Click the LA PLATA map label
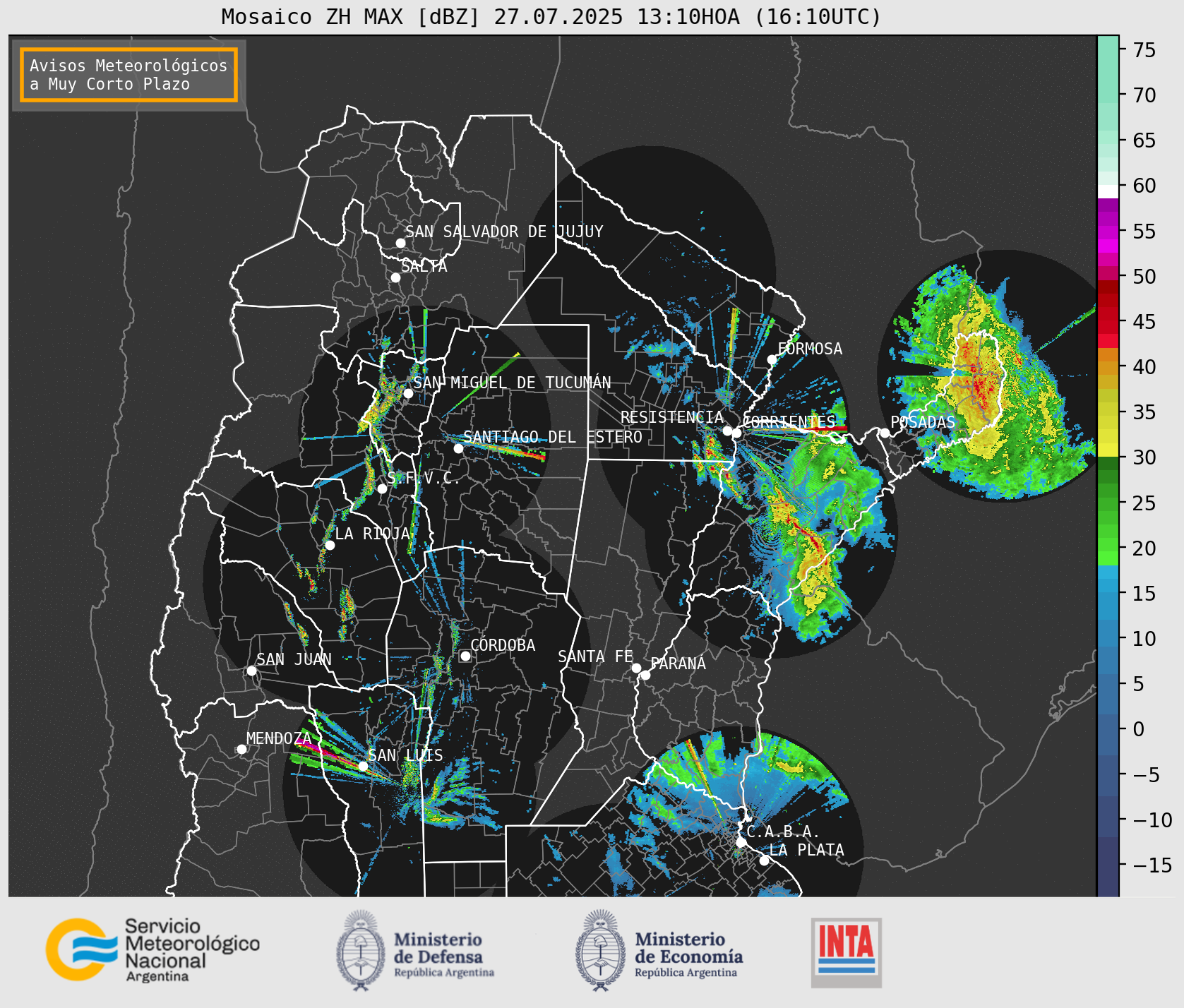Image resolution: width=1184 pixels, height=1008 pixels. point(806,850)
